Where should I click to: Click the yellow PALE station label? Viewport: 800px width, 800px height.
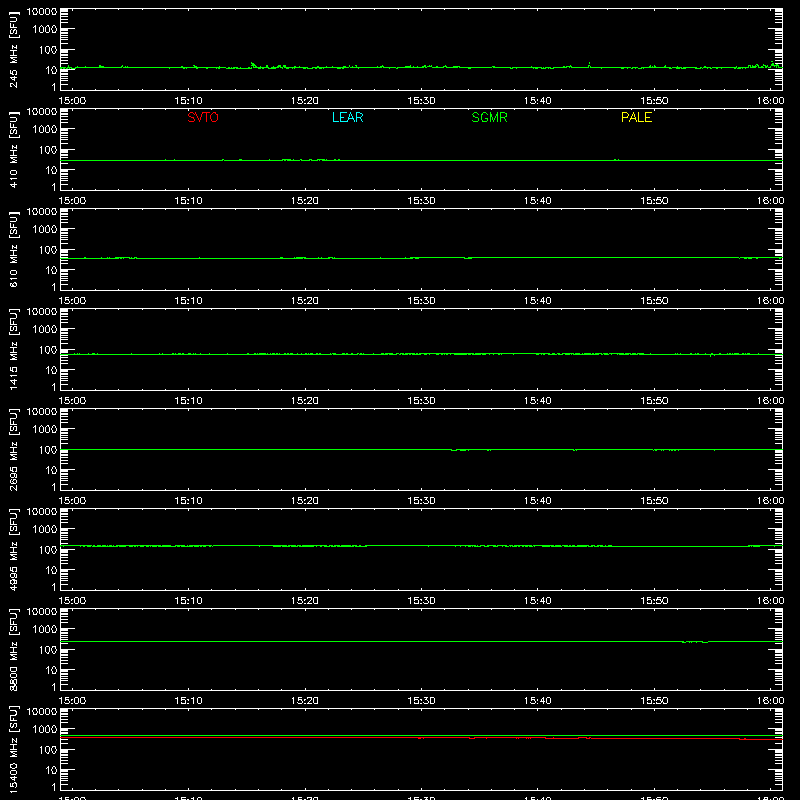click(636, 117)
